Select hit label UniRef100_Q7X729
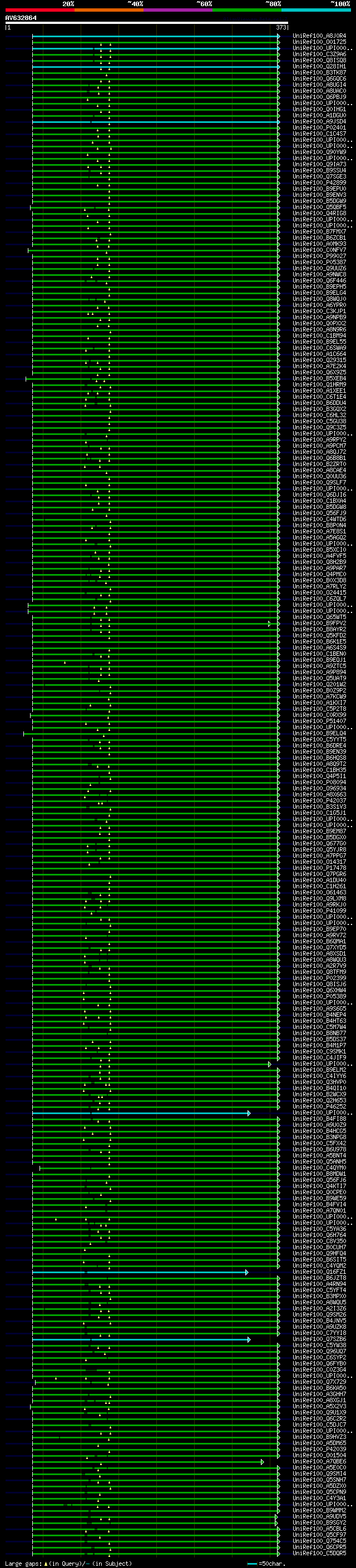The height and width of the screenshot is (1568, 356). [x=319, y=1382]
